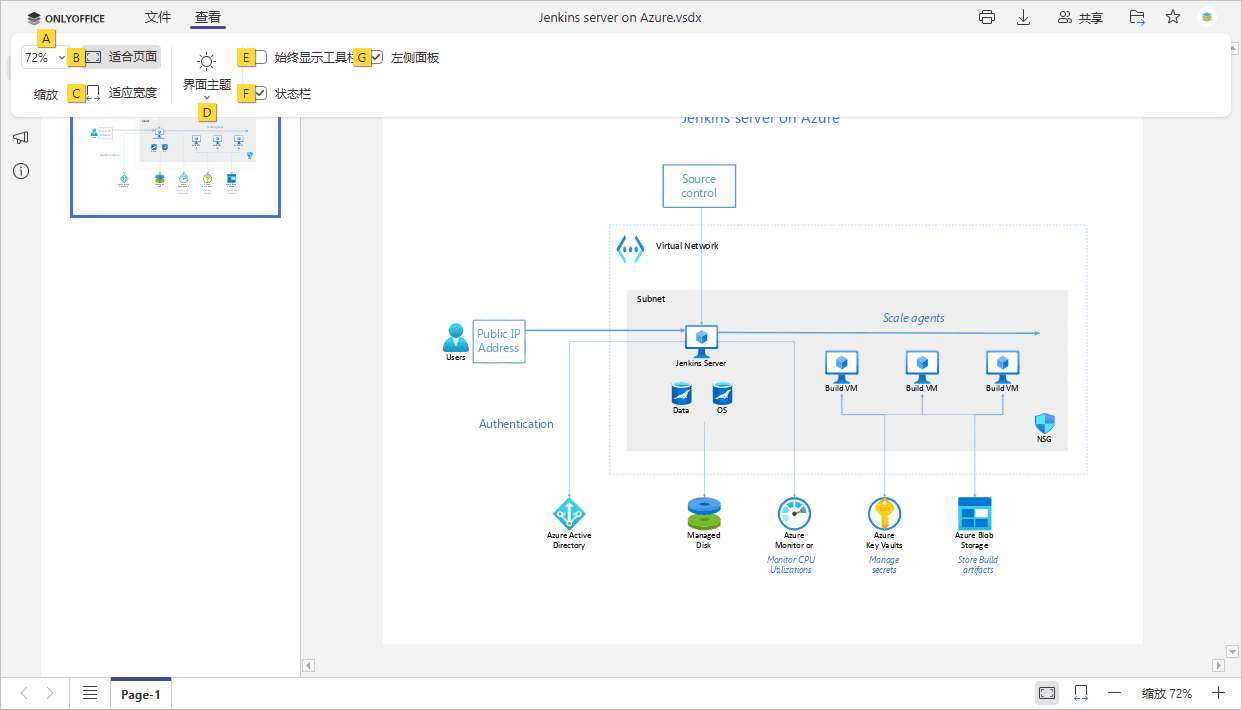Screen dimensions: 1242x710
Task: Select the Page-1 sheet tab
Action: point(141,694)
